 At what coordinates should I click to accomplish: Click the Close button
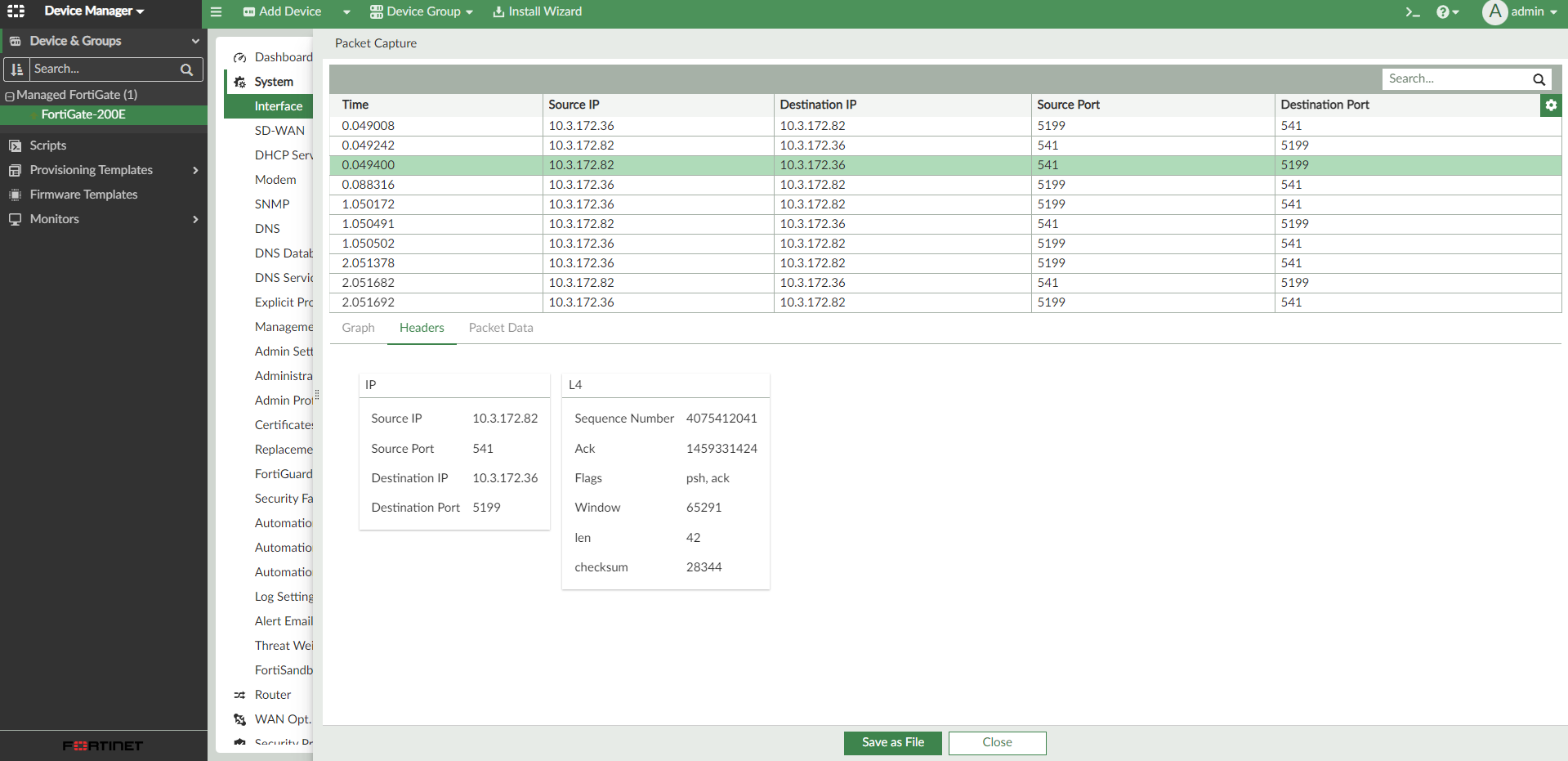pos(997,742)
